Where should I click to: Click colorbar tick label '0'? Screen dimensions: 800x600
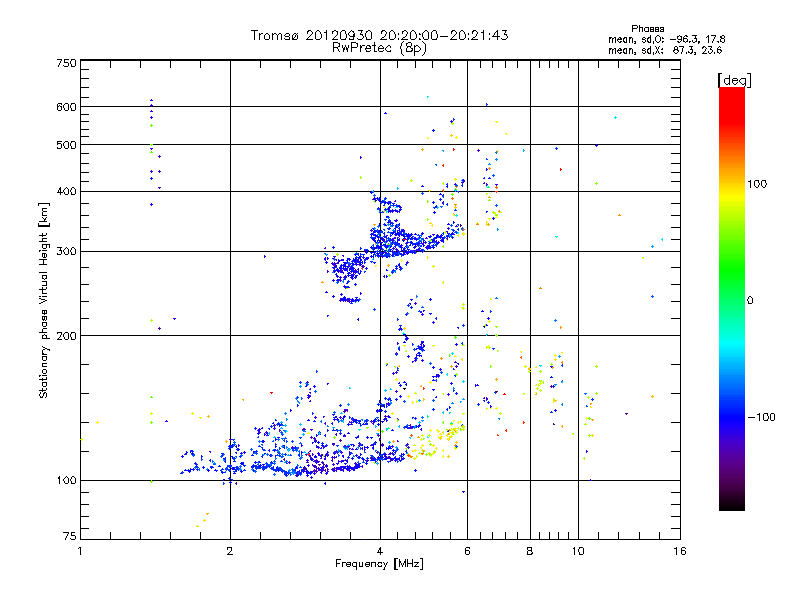[x=750, y=301]
